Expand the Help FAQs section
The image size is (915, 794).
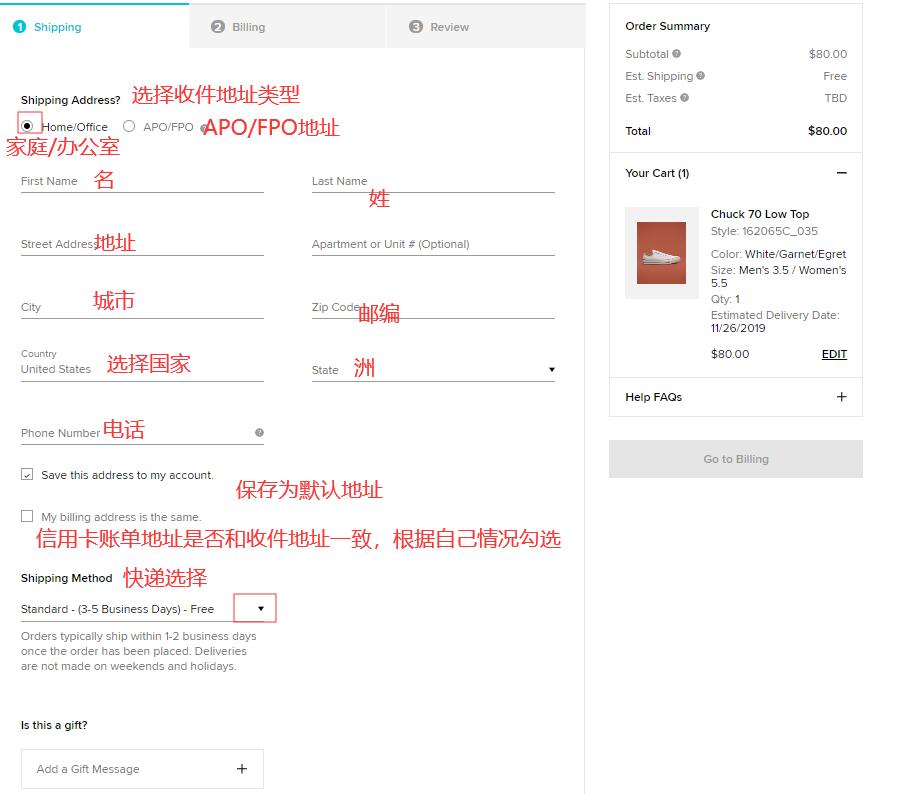(x=841, y=397)
